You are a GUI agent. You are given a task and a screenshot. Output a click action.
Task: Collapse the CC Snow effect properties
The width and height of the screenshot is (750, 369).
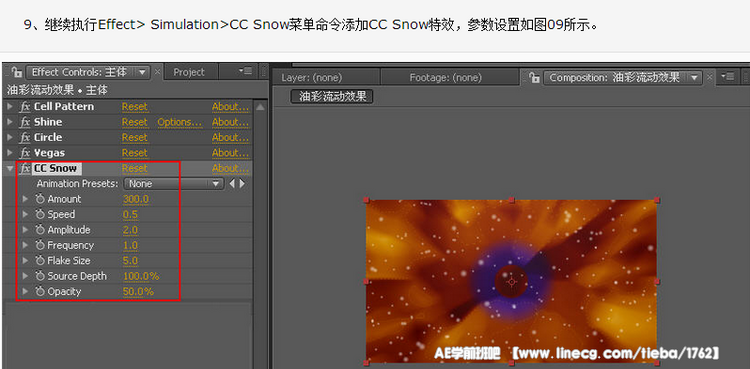click(10, 168)
